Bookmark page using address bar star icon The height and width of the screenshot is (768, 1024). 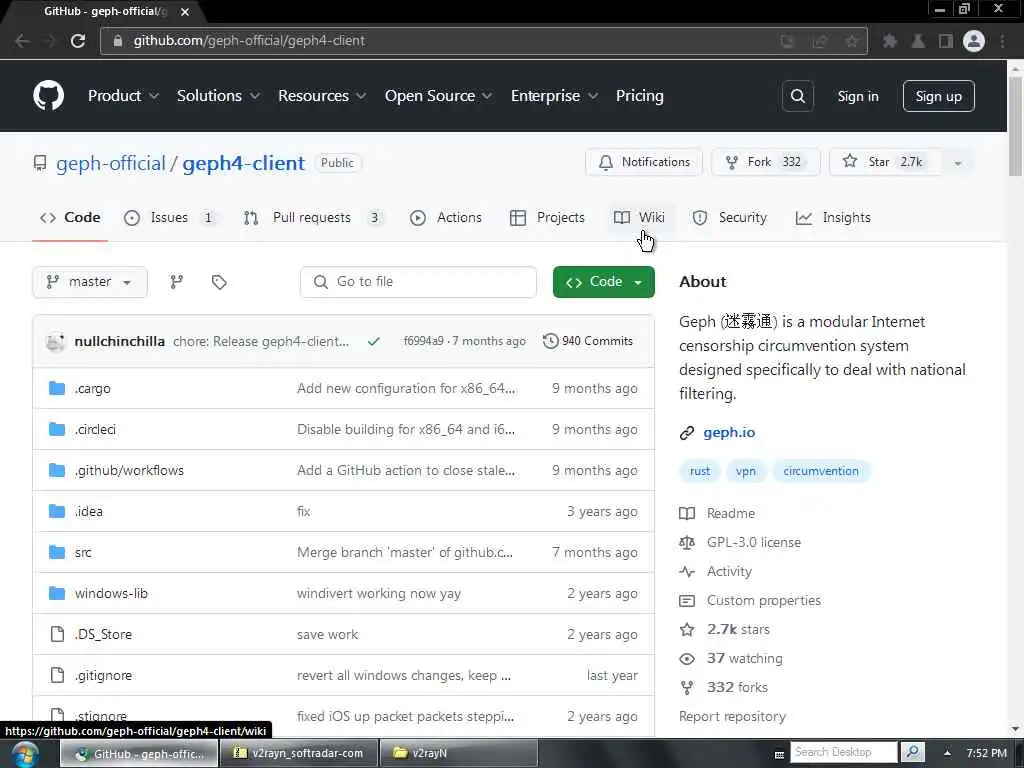tap(852, 41)
